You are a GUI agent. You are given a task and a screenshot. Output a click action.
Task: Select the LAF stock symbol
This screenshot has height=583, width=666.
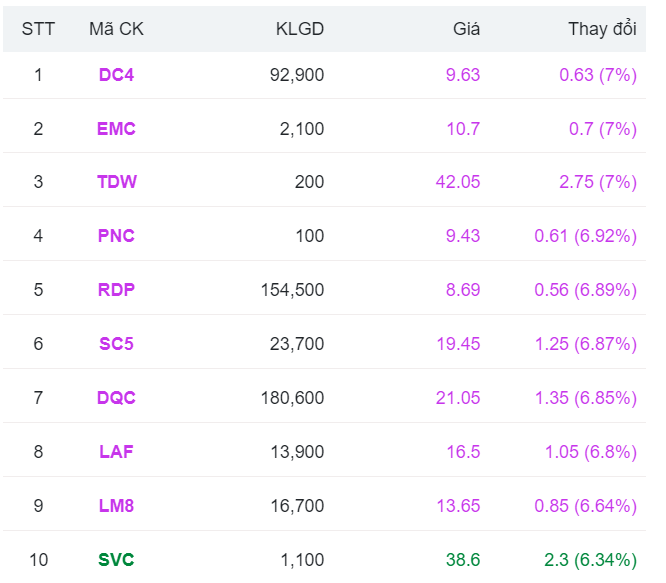[x=116, y=452]
